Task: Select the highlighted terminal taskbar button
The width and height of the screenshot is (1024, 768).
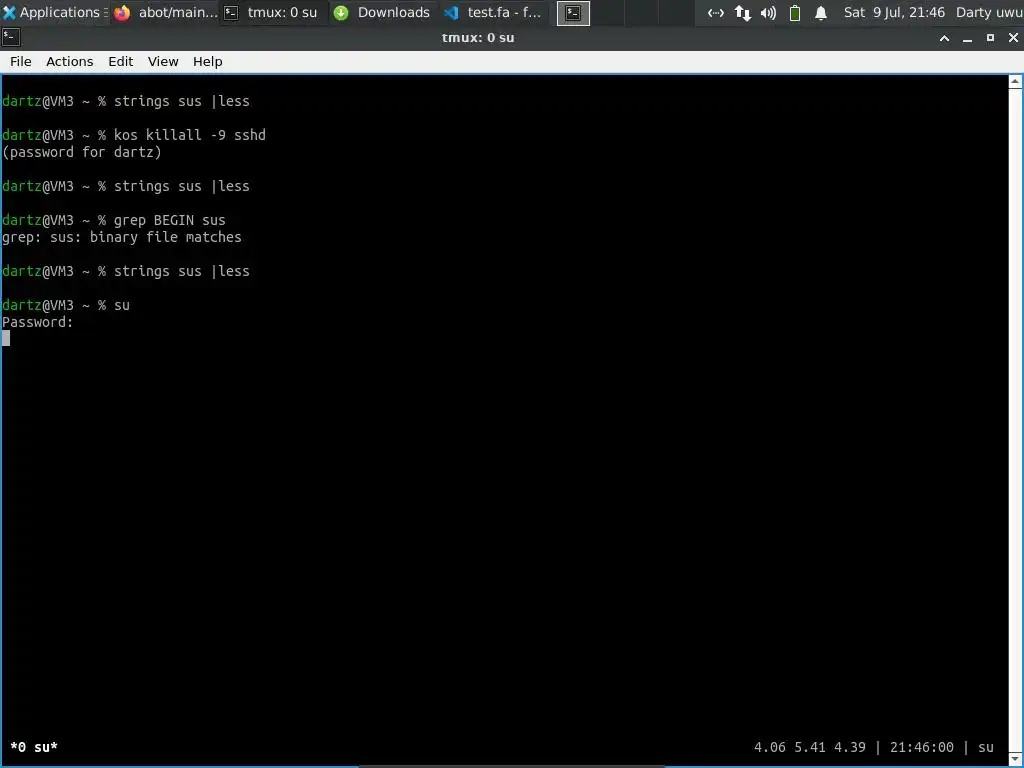Action: tap(573, 13)
